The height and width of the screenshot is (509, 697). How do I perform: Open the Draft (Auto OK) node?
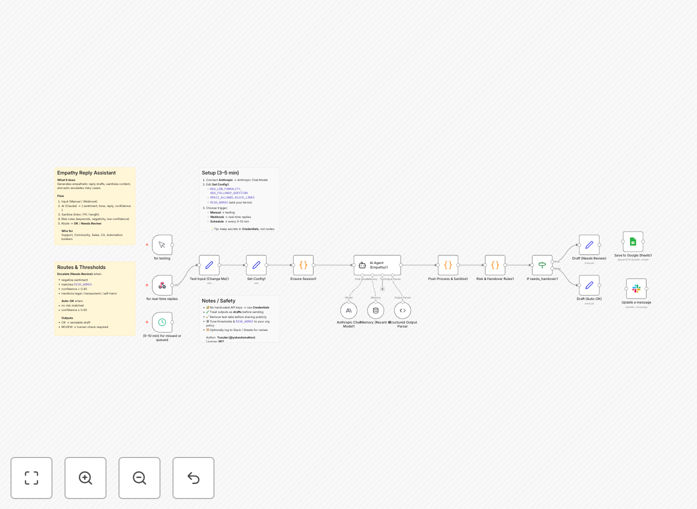point(589,285)
